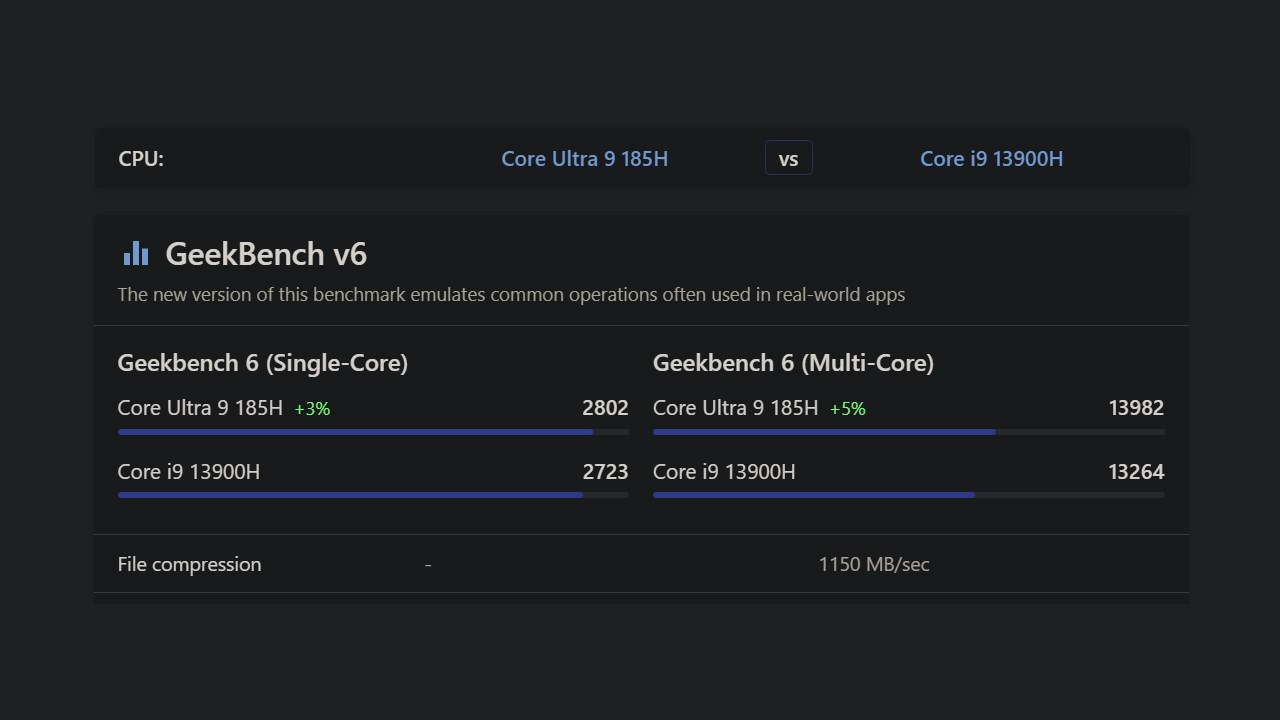Click the File compression row label

coord(189,564)
